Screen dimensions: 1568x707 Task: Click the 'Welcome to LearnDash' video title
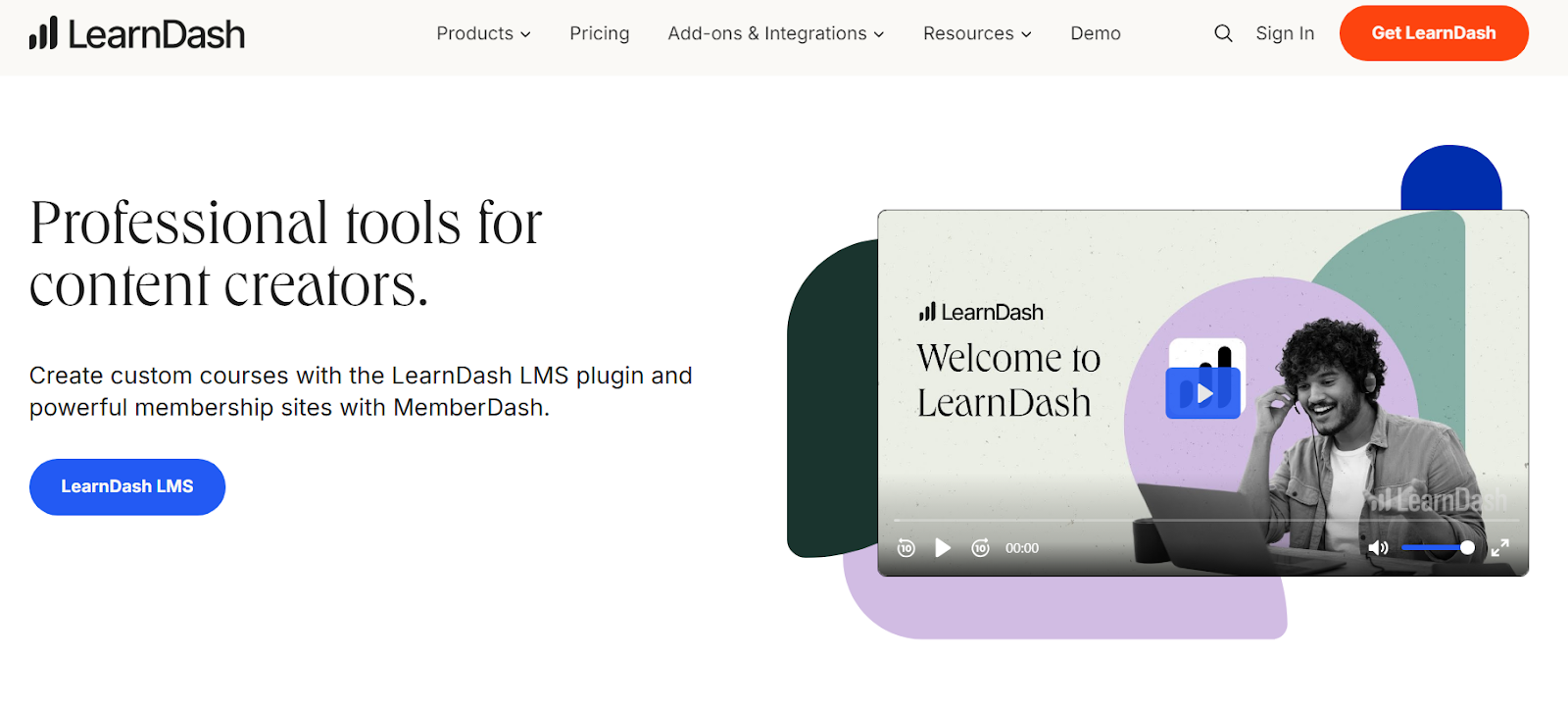[x=1008, y=380]
